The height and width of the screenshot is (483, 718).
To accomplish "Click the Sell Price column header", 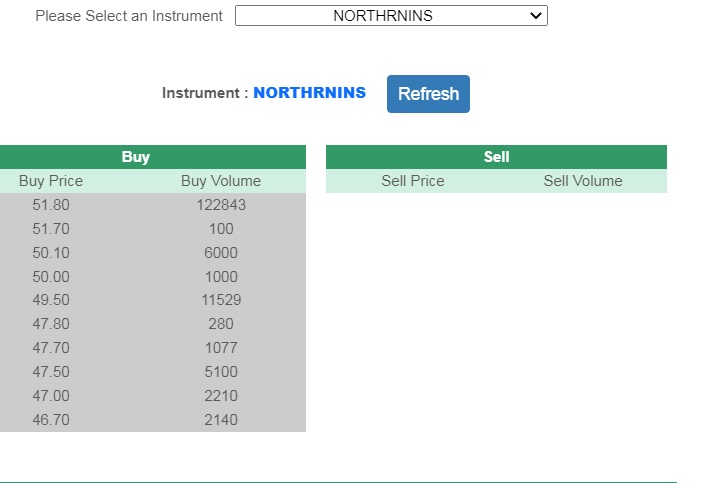I will click(x=413, y=181).
